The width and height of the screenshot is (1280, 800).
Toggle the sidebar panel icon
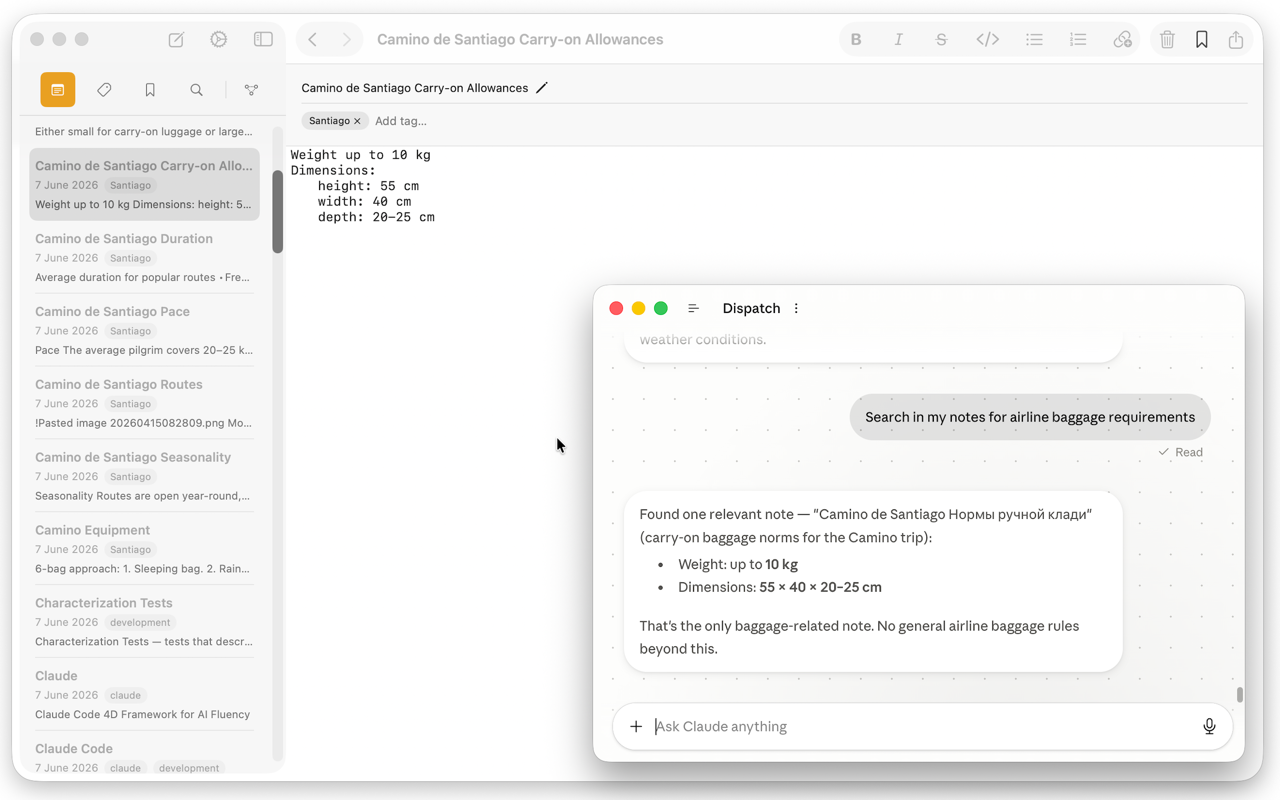click(x=263, y=40)
